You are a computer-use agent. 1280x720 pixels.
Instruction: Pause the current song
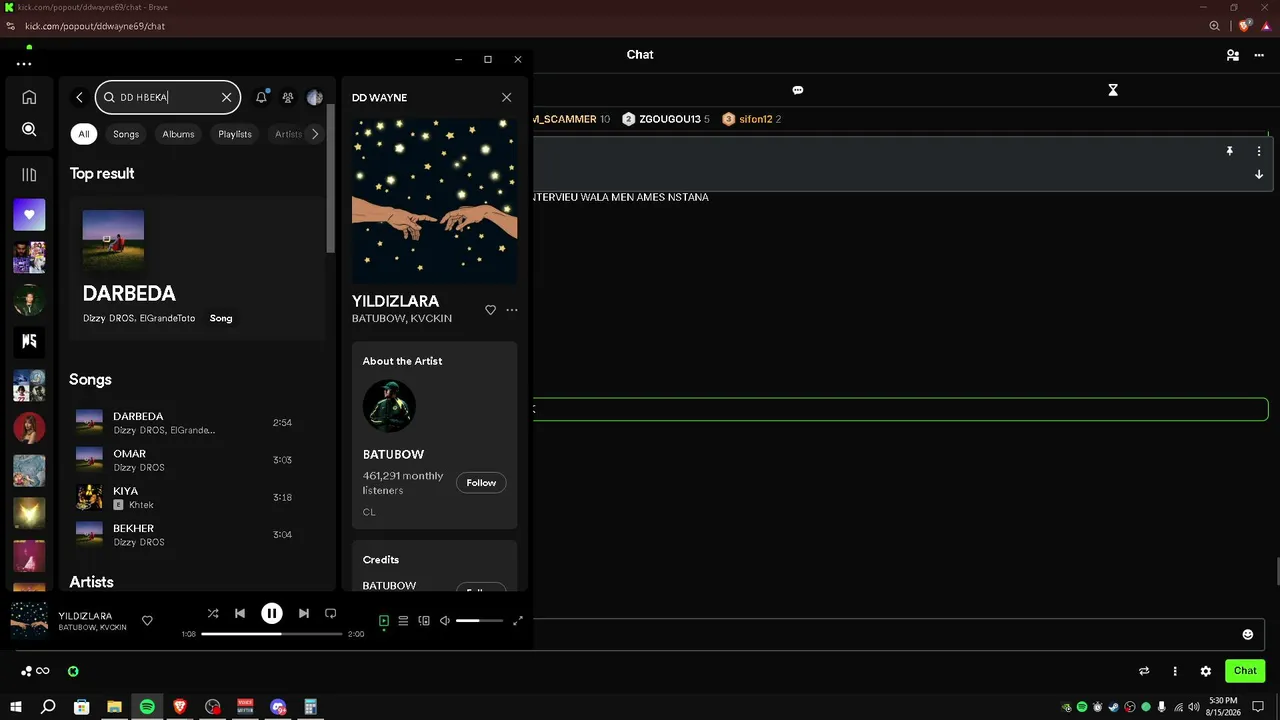coord(272,613)
